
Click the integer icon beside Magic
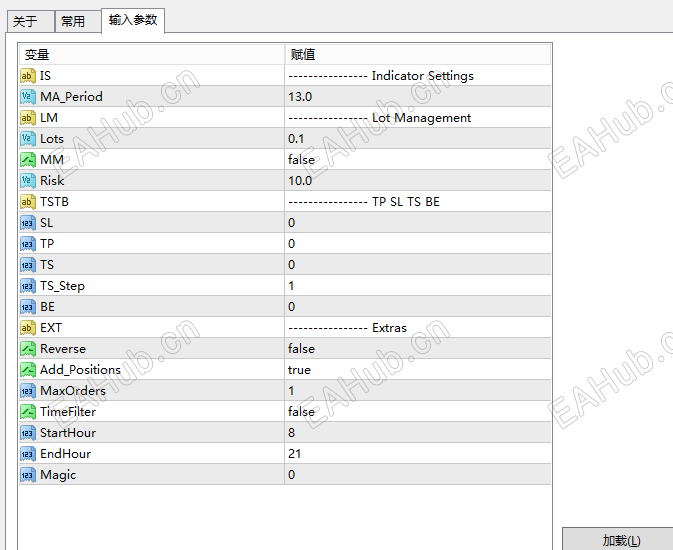tap(28, 475)
